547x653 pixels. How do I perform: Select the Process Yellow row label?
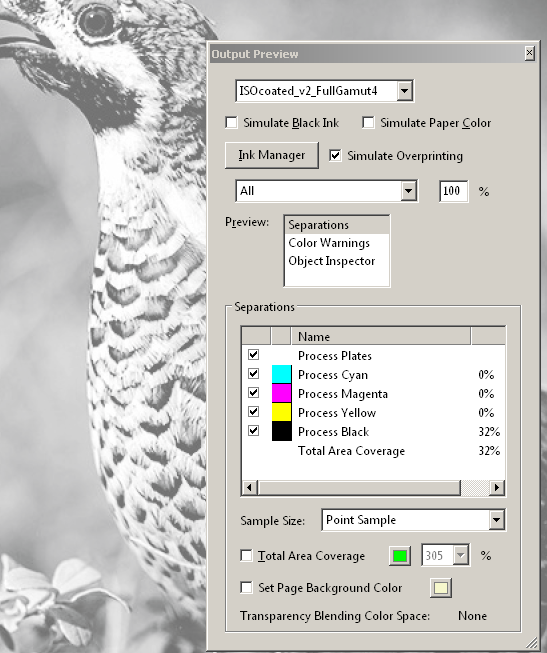tap(337, 413)
